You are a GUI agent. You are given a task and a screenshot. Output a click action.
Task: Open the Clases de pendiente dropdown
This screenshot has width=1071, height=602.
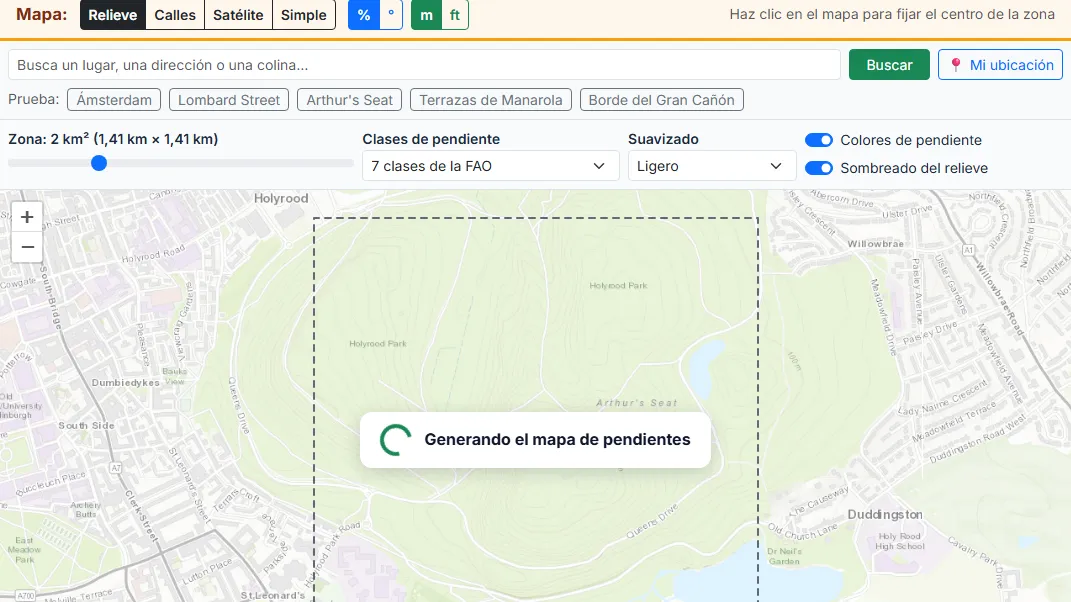[x=490, y=166]
